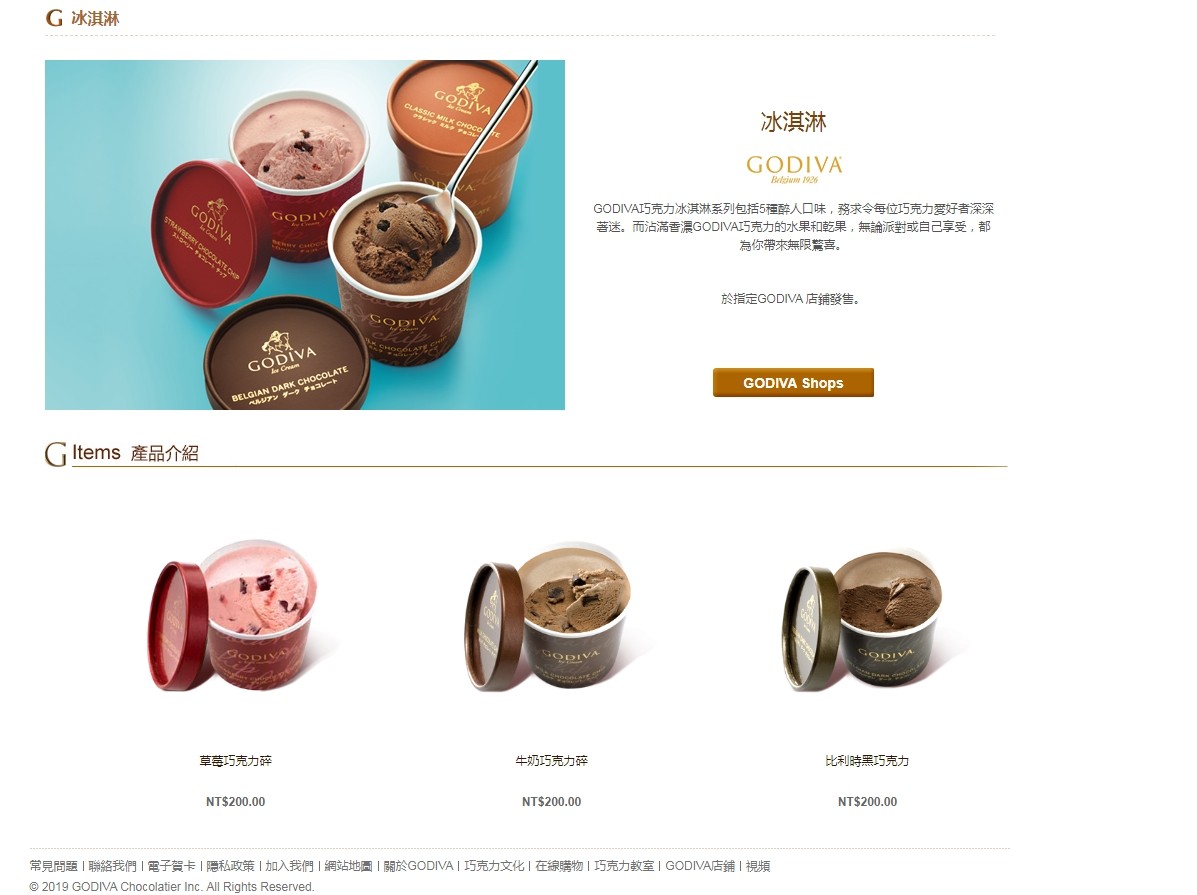Open the 巧克力文化 footer link

(x=494, y=866)
